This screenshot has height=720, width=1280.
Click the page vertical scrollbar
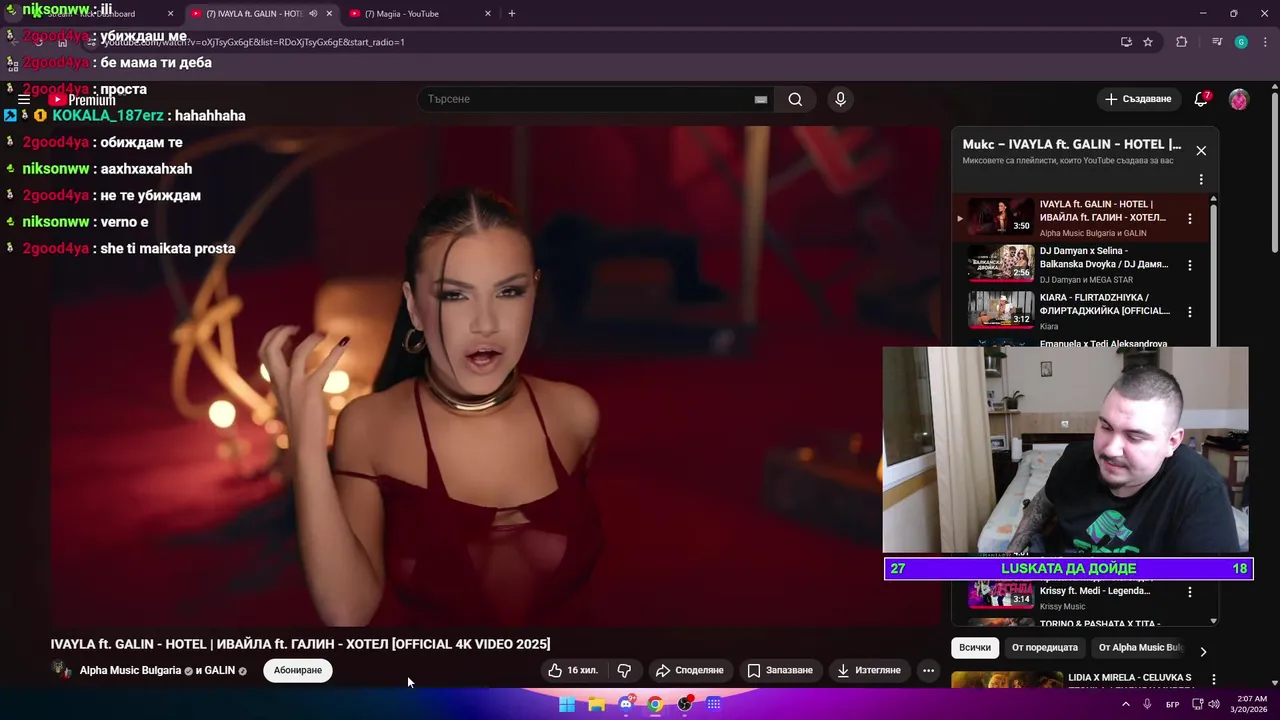click(x=1274, y=170)
